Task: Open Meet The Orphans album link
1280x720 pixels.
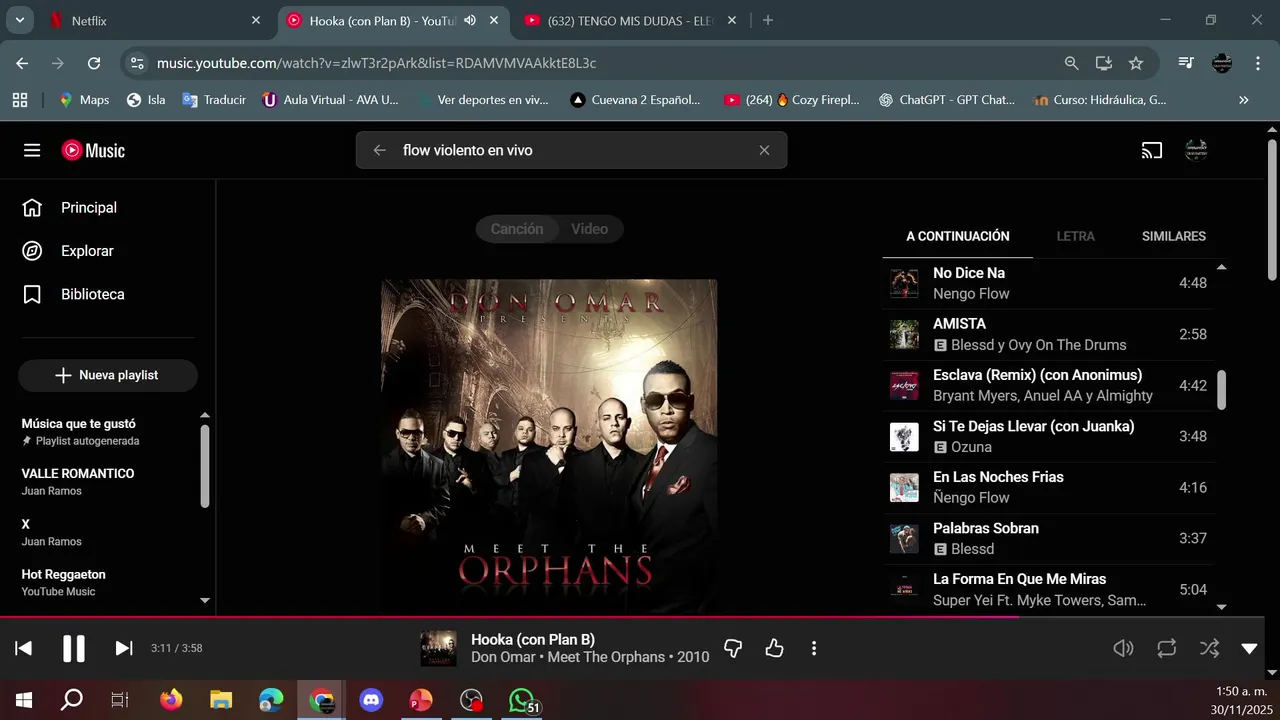Action: pos(606,657)
